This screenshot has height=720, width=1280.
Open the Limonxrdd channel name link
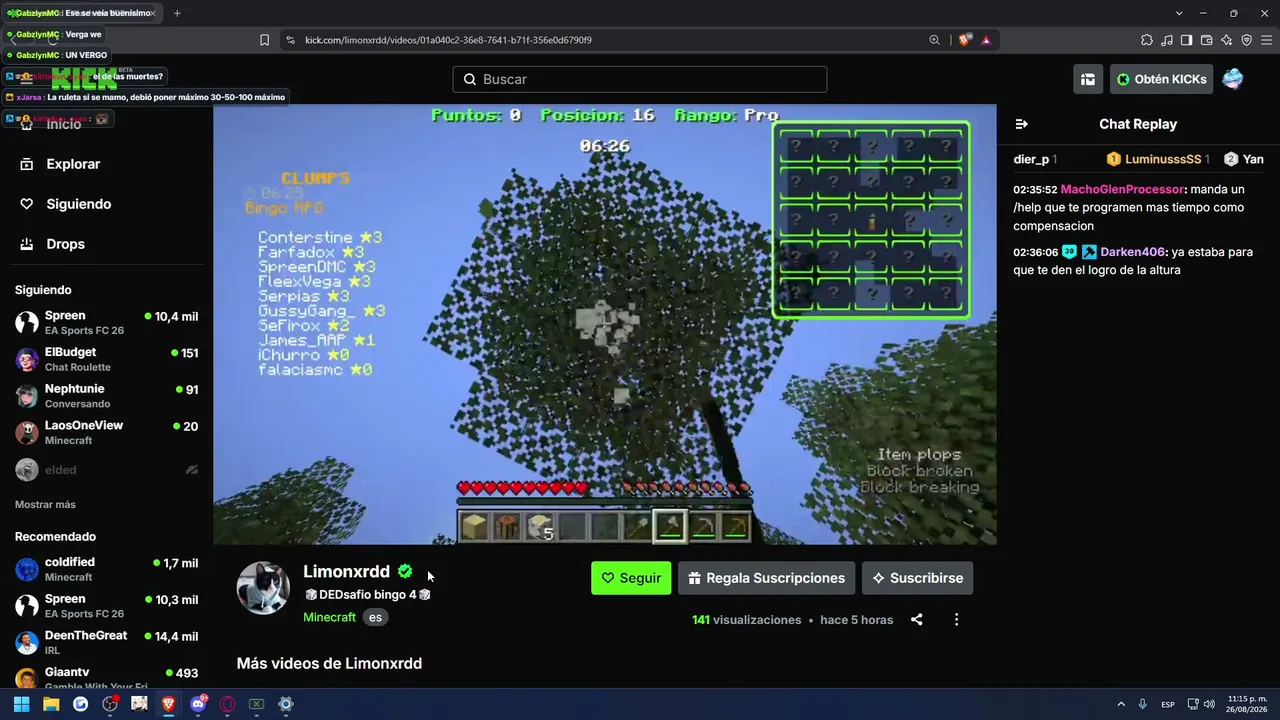(x=346, y=572)
